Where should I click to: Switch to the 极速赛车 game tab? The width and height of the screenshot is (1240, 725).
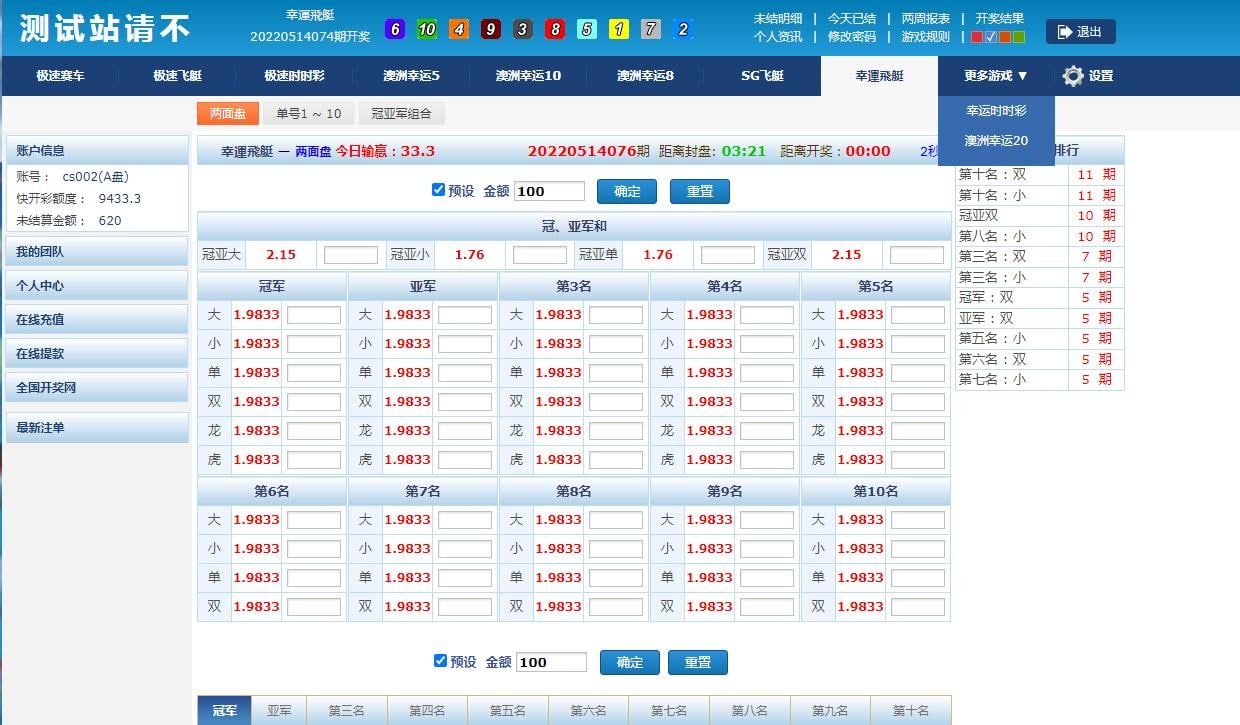click(60, 76)
